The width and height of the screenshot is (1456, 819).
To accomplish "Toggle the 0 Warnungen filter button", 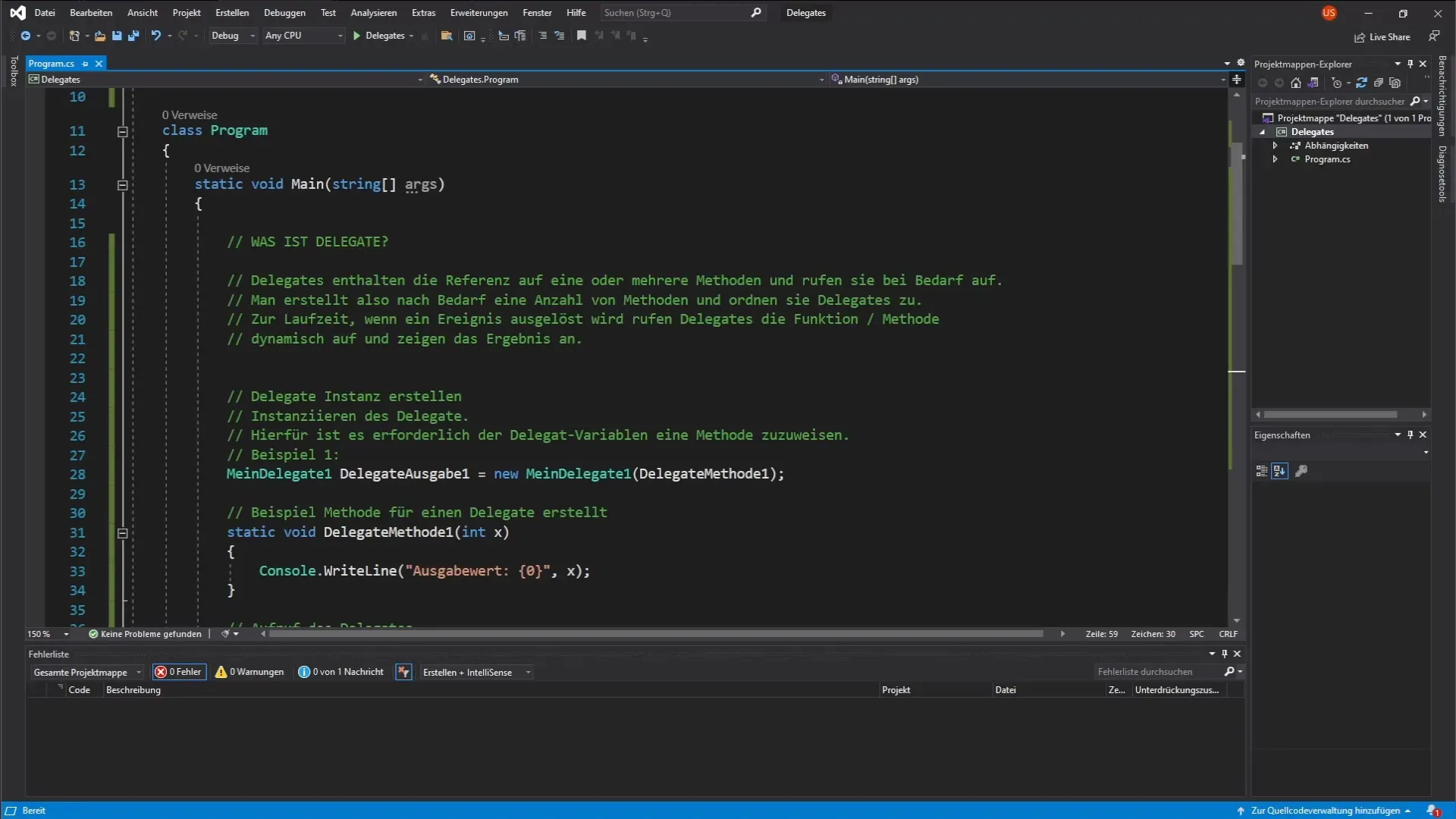I will coord(249,672).
